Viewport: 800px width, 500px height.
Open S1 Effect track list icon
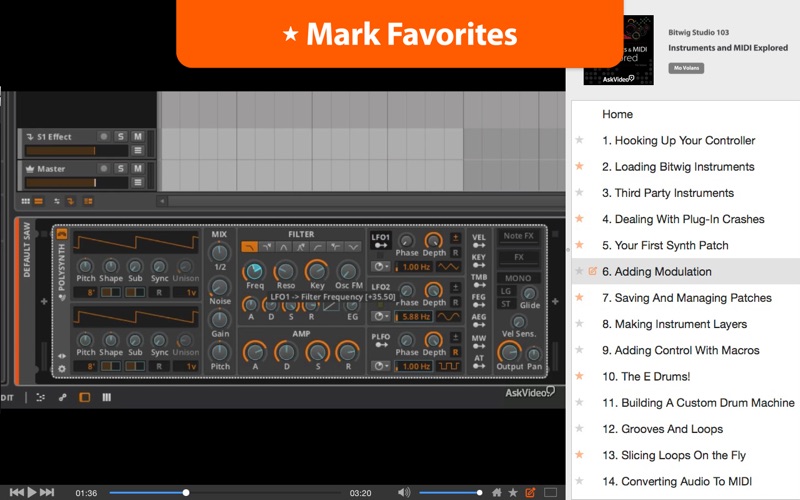click(138, 151)
